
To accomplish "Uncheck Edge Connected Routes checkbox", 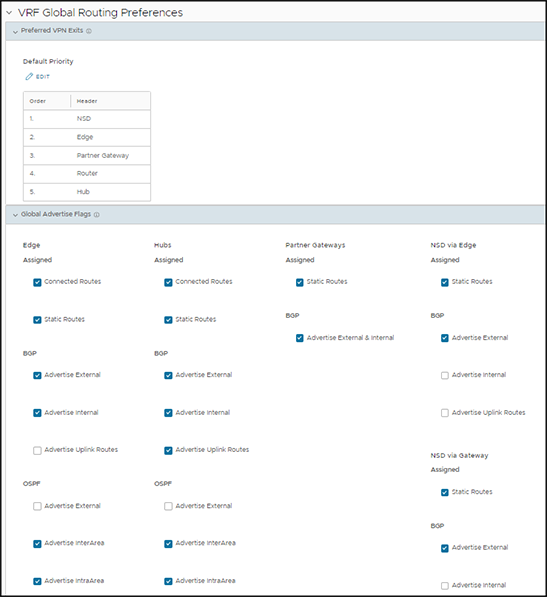I will pyautogui.click(x=37, y=282).
